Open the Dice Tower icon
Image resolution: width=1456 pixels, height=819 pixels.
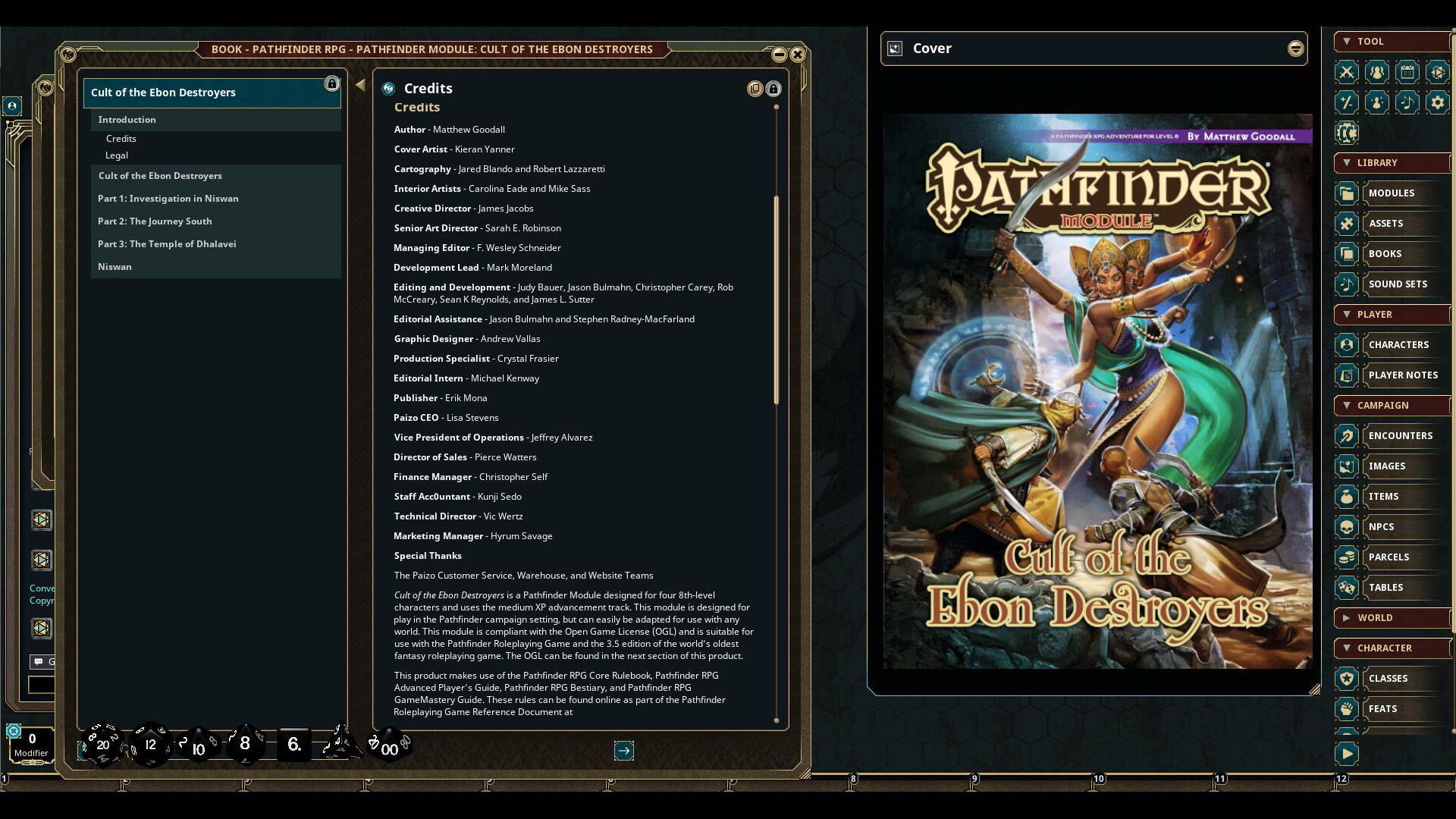point(1438,72)
